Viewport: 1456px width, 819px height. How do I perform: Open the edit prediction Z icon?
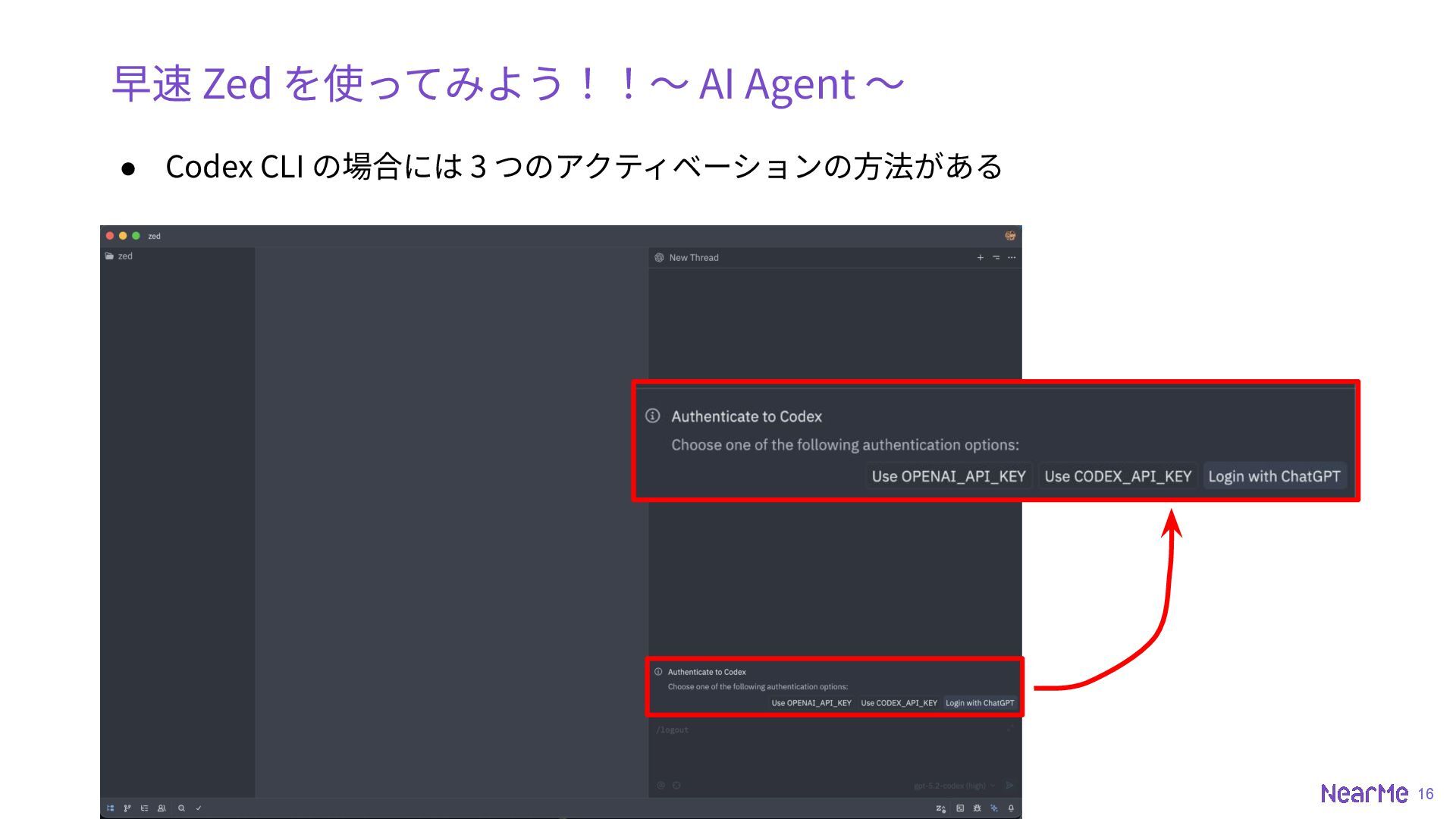[941, 808]
